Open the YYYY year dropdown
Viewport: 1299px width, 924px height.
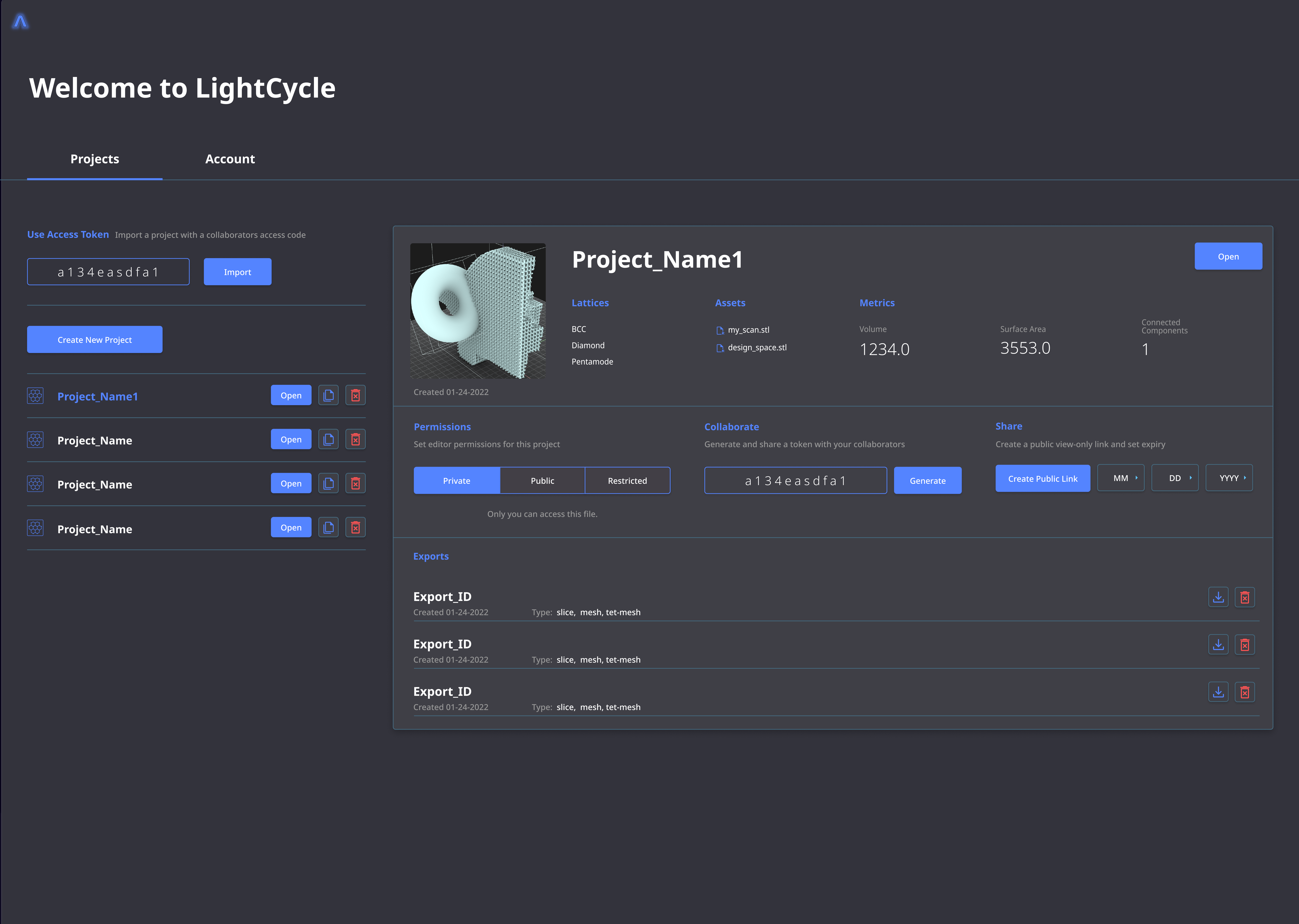1229,478
